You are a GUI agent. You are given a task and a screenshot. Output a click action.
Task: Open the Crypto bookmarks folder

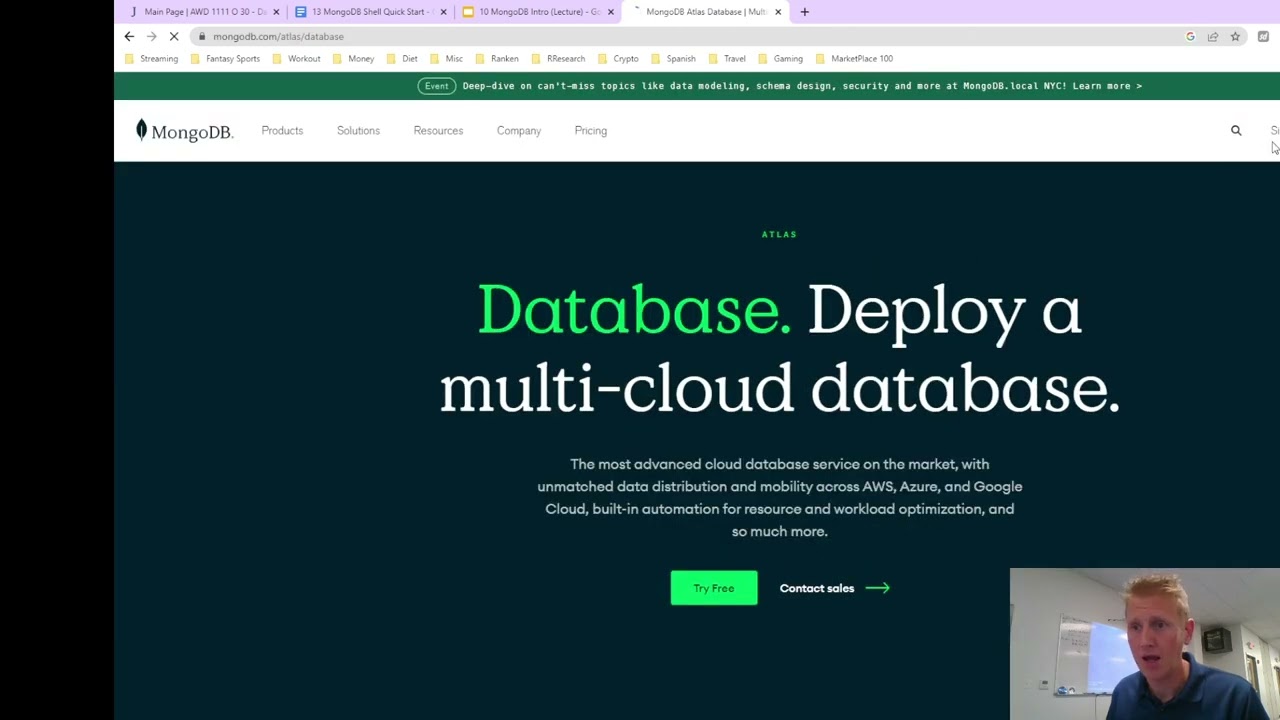tap(618, 58)
